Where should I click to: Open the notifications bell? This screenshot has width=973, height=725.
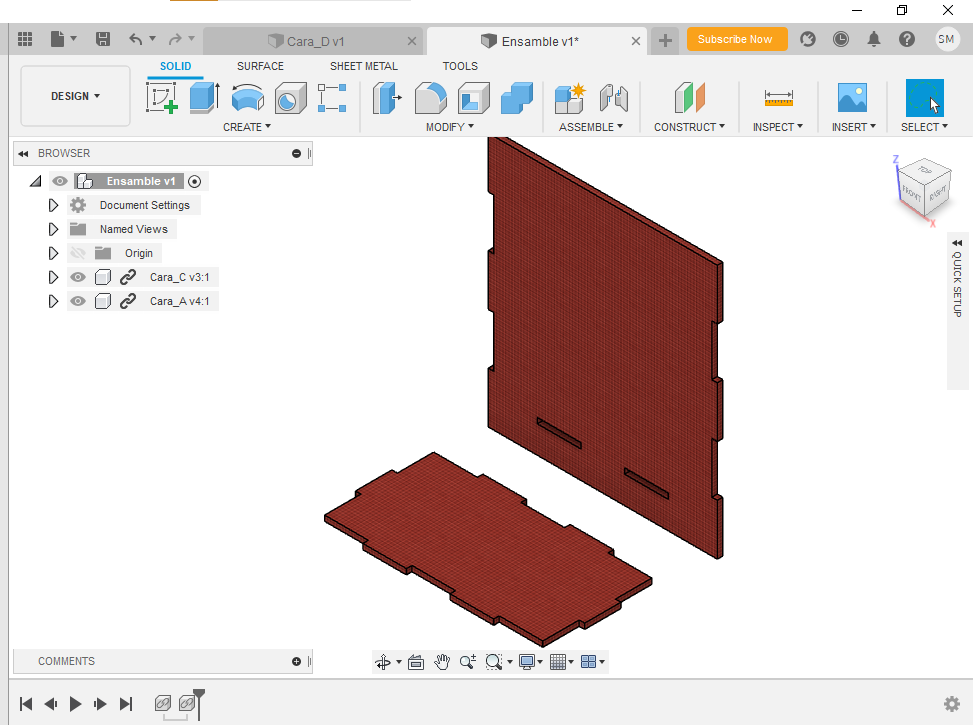pyautogui.click(x=874, y=39)
